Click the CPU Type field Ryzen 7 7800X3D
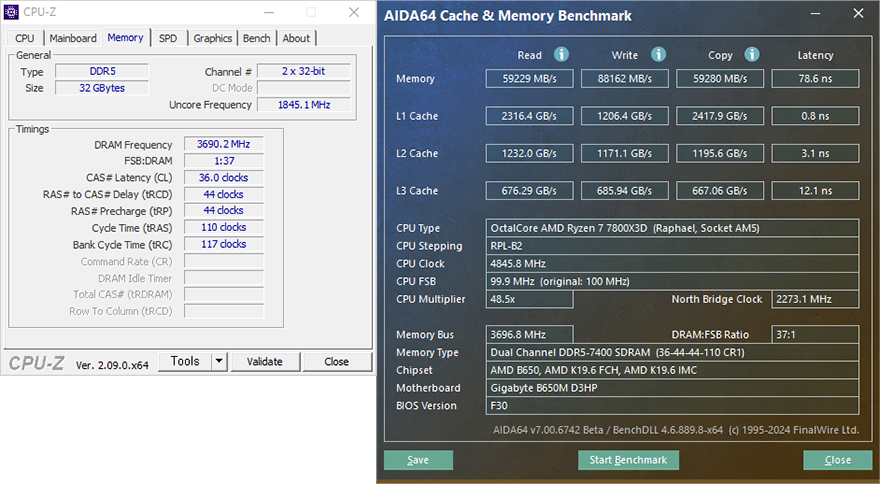 (672, 228)
